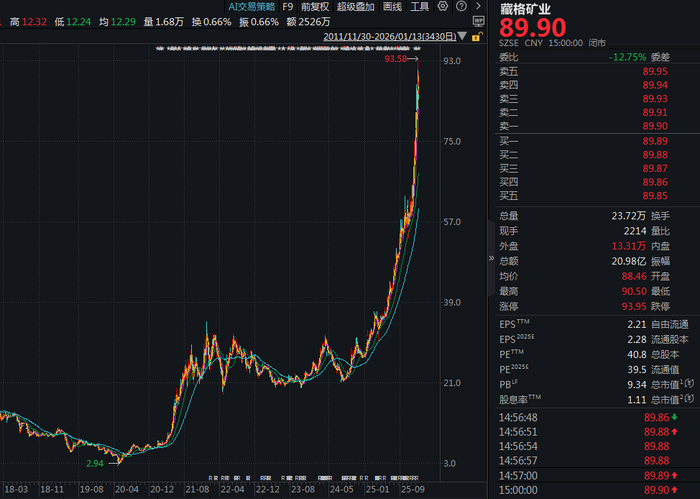Open F9 deep data view
Viewport: 700px width, 499px height.
pyautogui.click(x=288, y=7)
